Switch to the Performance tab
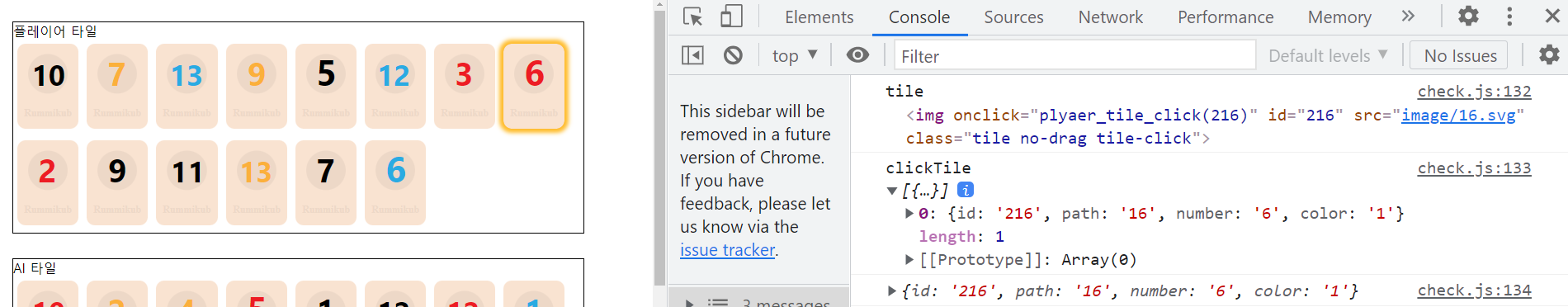Screen dimensions: 1568x307 coord(1226,17)
